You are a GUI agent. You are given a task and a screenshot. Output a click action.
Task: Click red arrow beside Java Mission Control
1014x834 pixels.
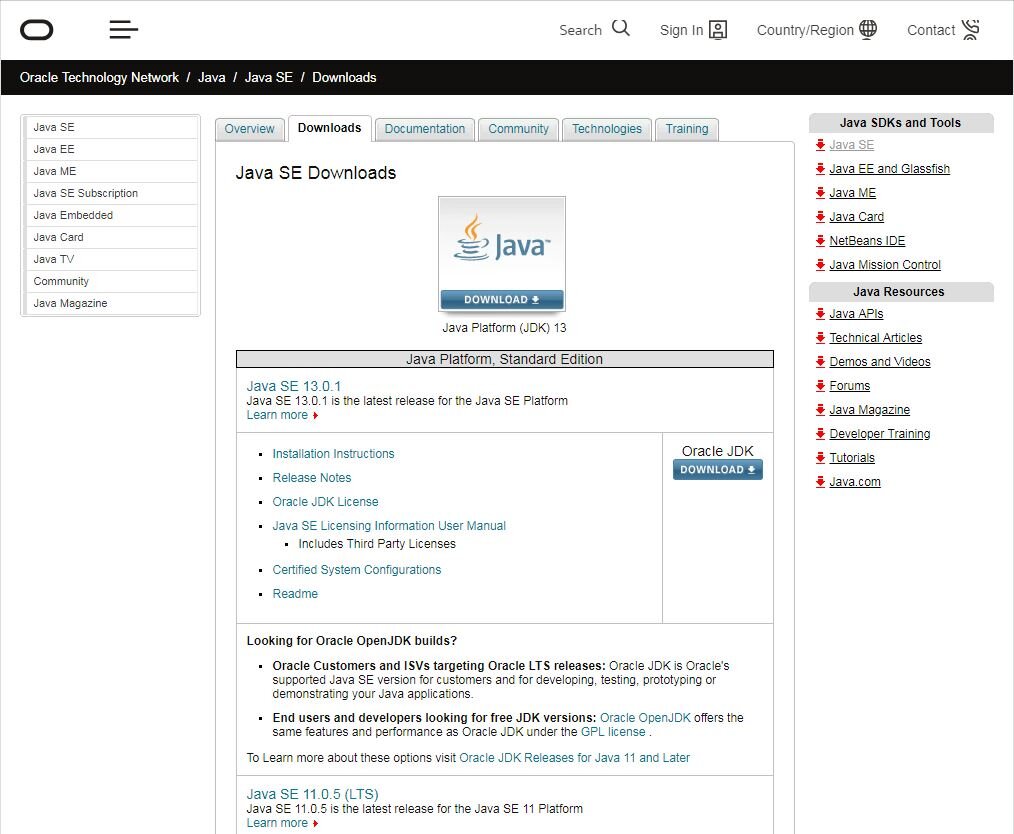[820, 264]
